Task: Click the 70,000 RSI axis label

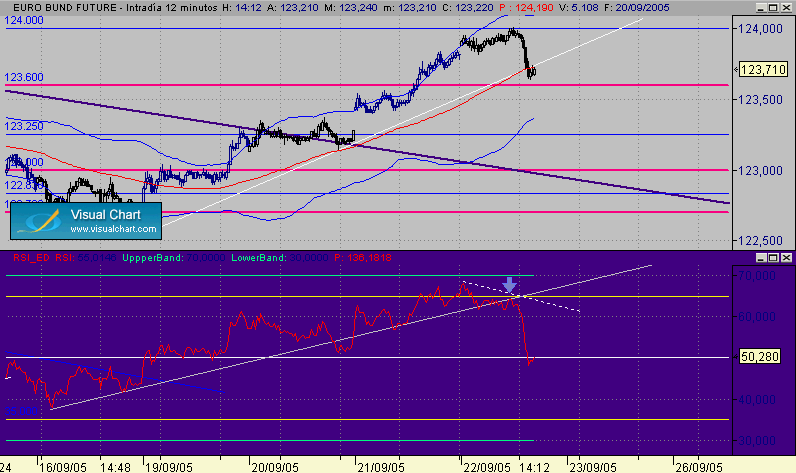Action: coord(757,276)
